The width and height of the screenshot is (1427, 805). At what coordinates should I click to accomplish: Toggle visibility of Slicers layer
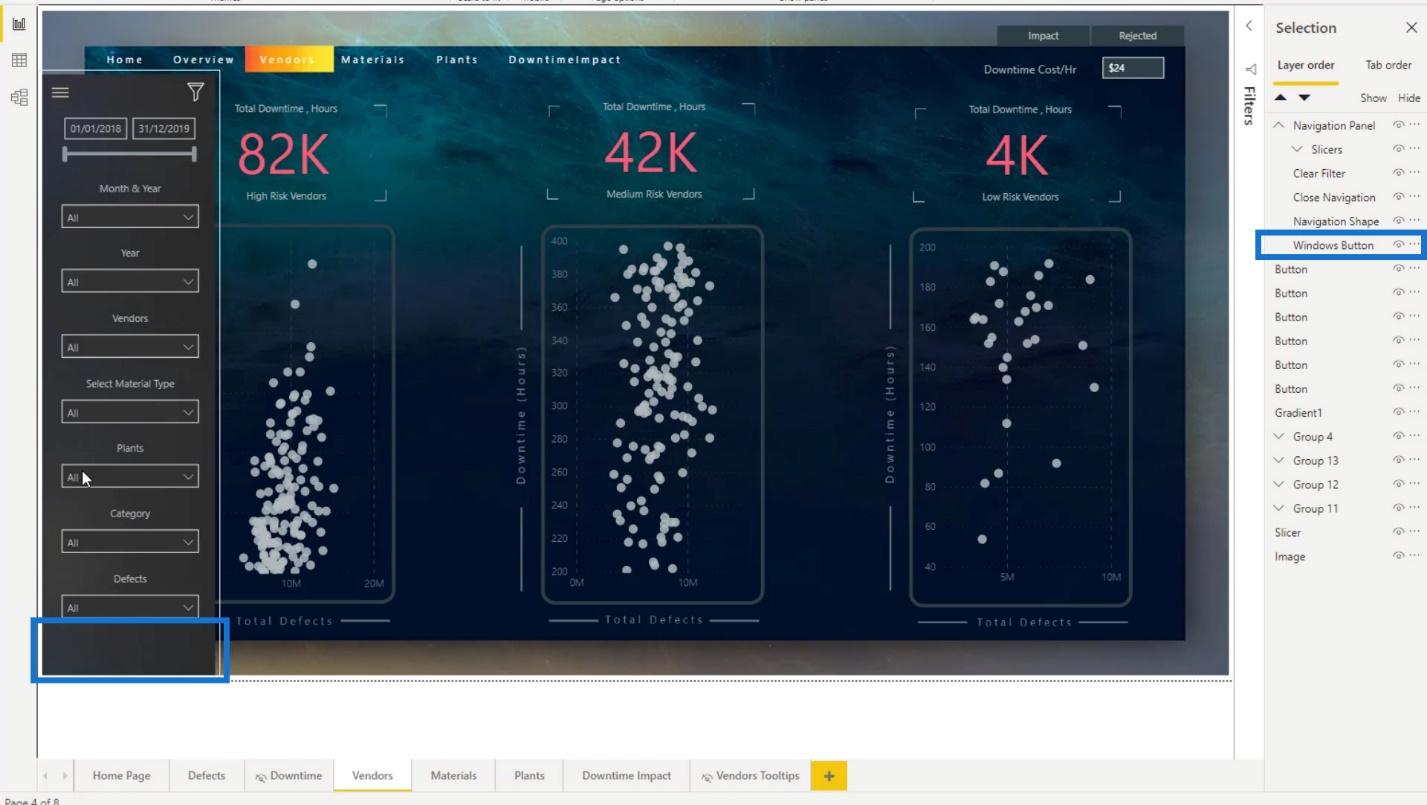click(1398, 150)
